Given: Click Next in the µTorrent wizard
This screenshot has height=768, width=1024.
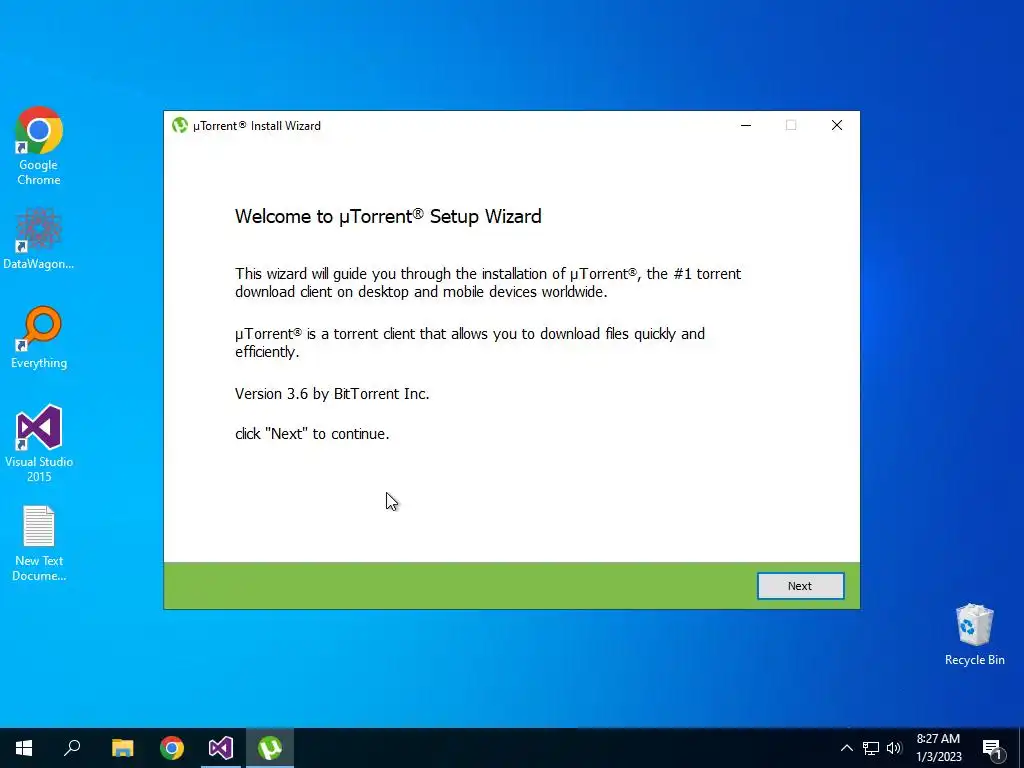Looking at the screenshot, I should coord(800,586).
